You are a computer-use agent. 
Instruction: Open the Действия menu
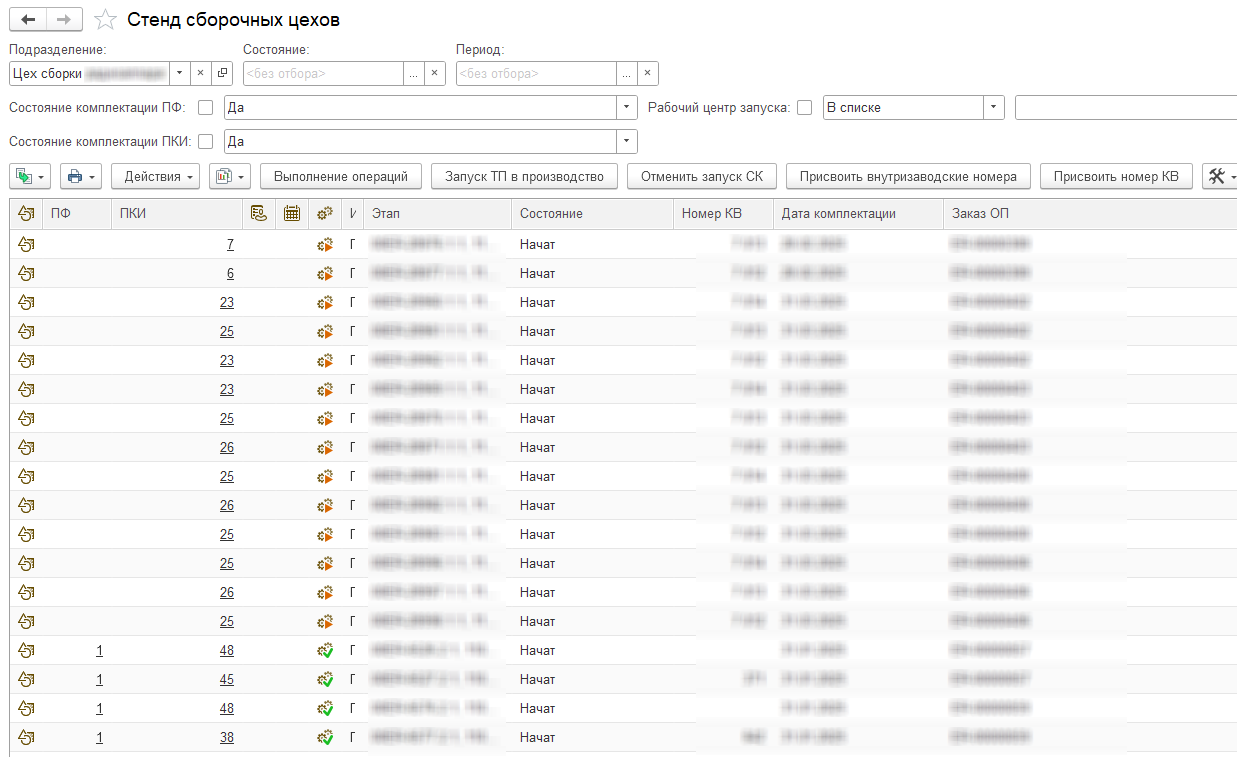click(155, 177)
